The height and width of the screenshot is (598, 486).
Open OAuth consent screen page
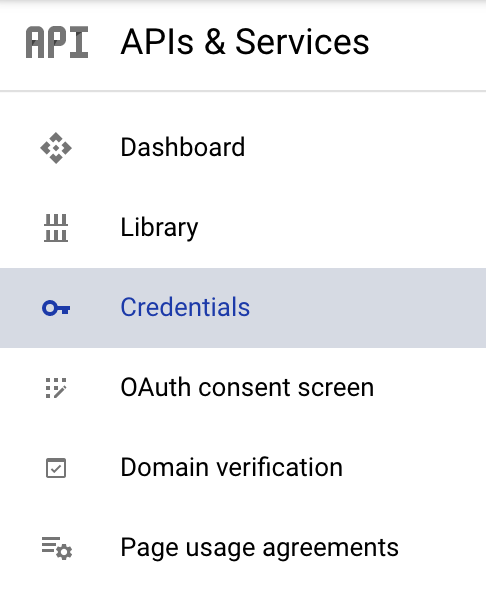pos(243,388)
